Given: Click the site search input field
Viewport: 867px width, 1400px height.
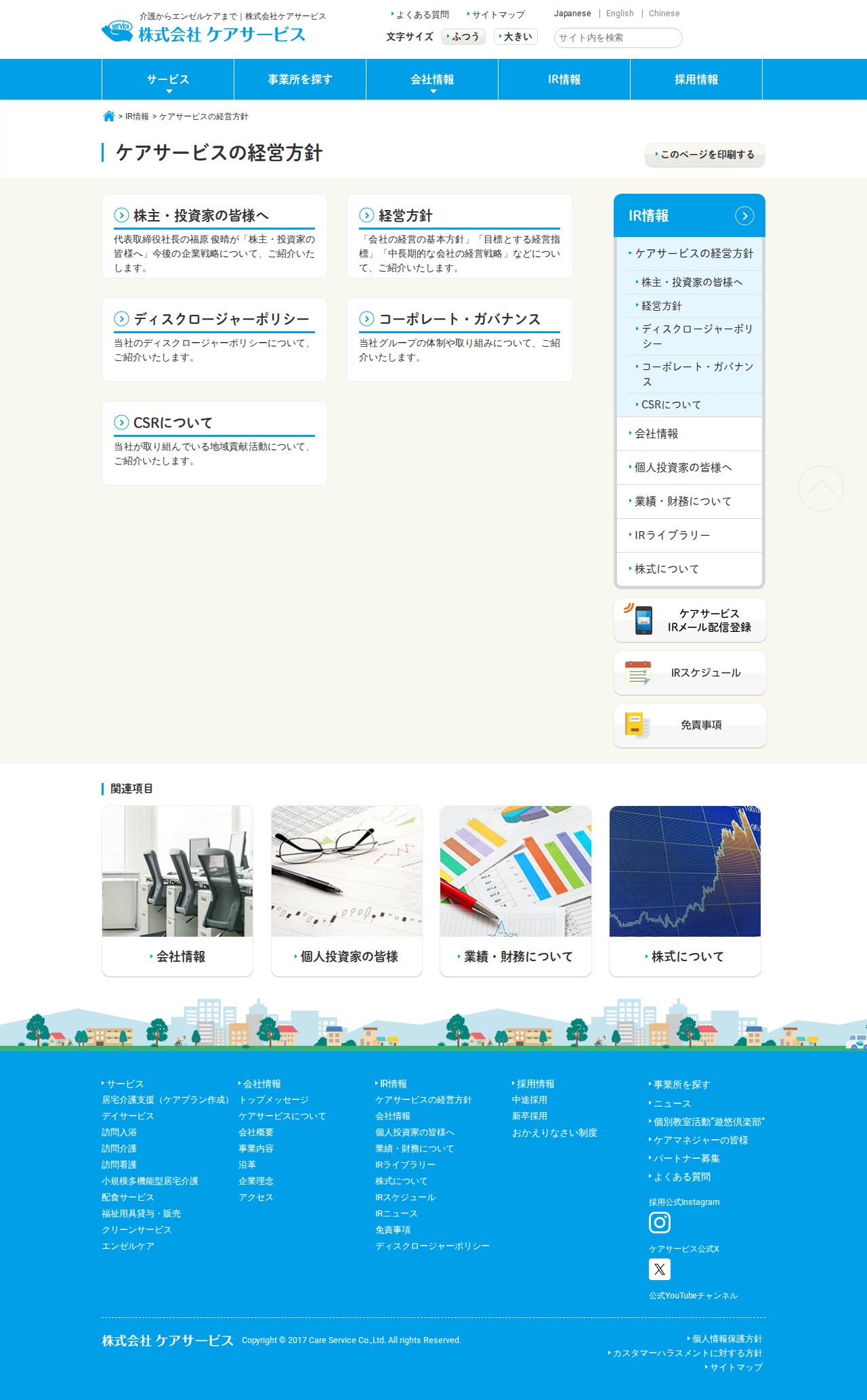Looking at the screenshot, I should pos(618,38).
